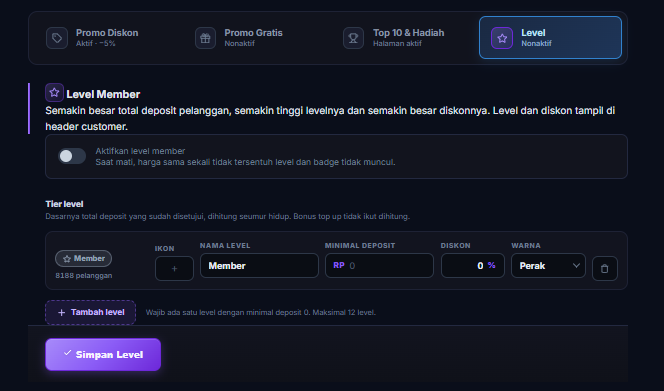
Task: Click the Diskon percent input field
Action: coord(473,266)
